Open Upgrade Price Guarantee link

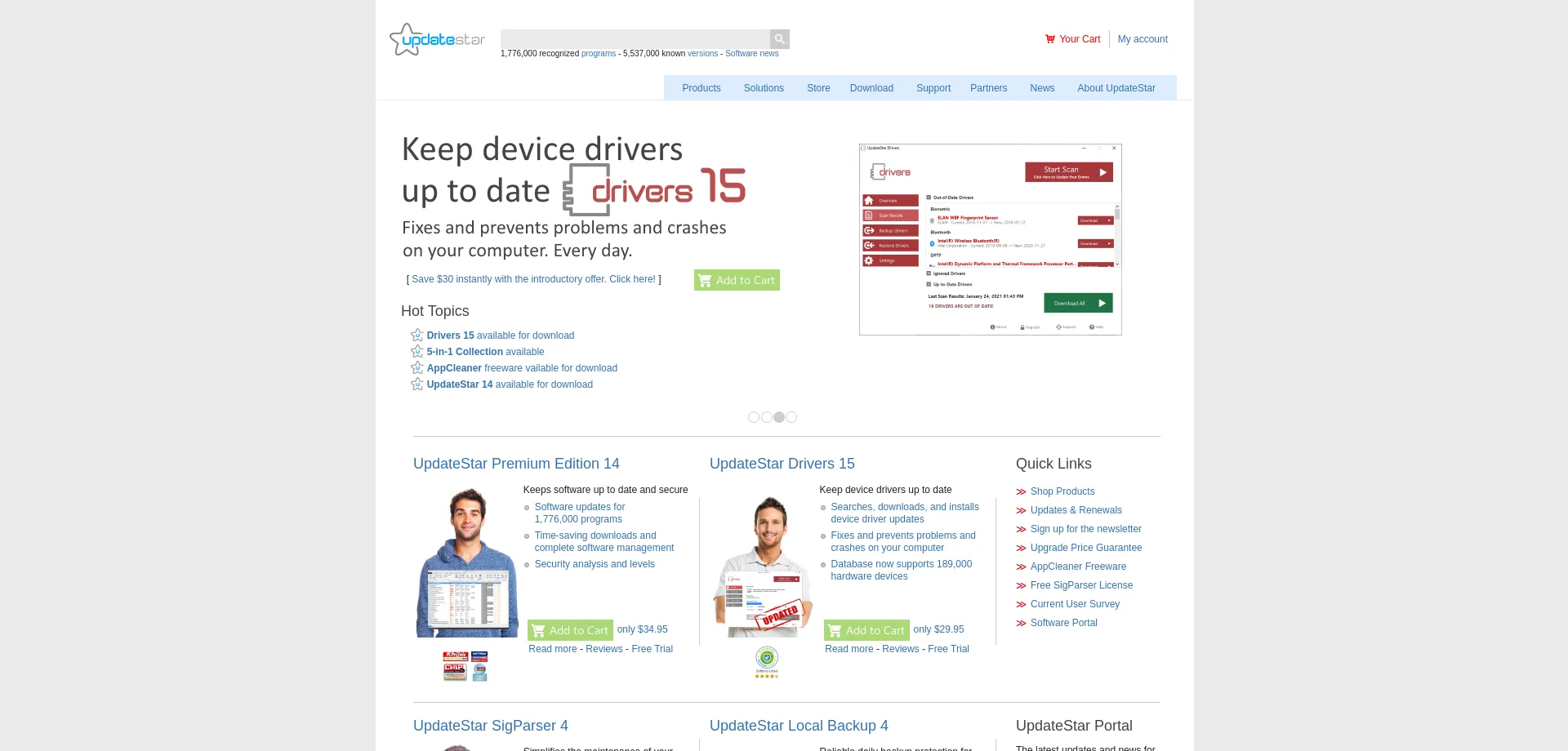pyautogui.click(x=1086, y=548)
